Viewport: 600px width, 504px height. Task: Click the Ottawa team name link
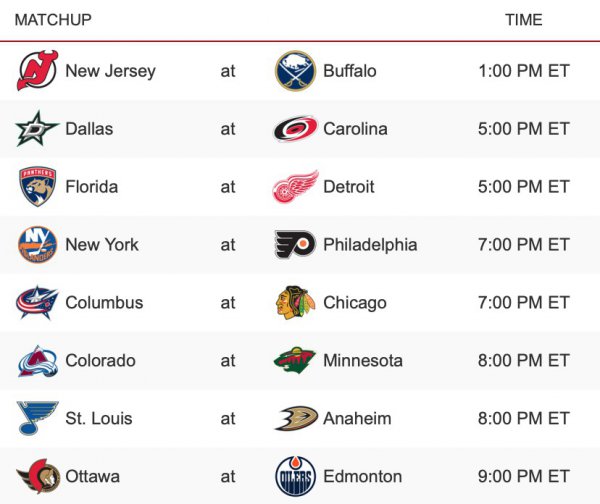(93, 477)
